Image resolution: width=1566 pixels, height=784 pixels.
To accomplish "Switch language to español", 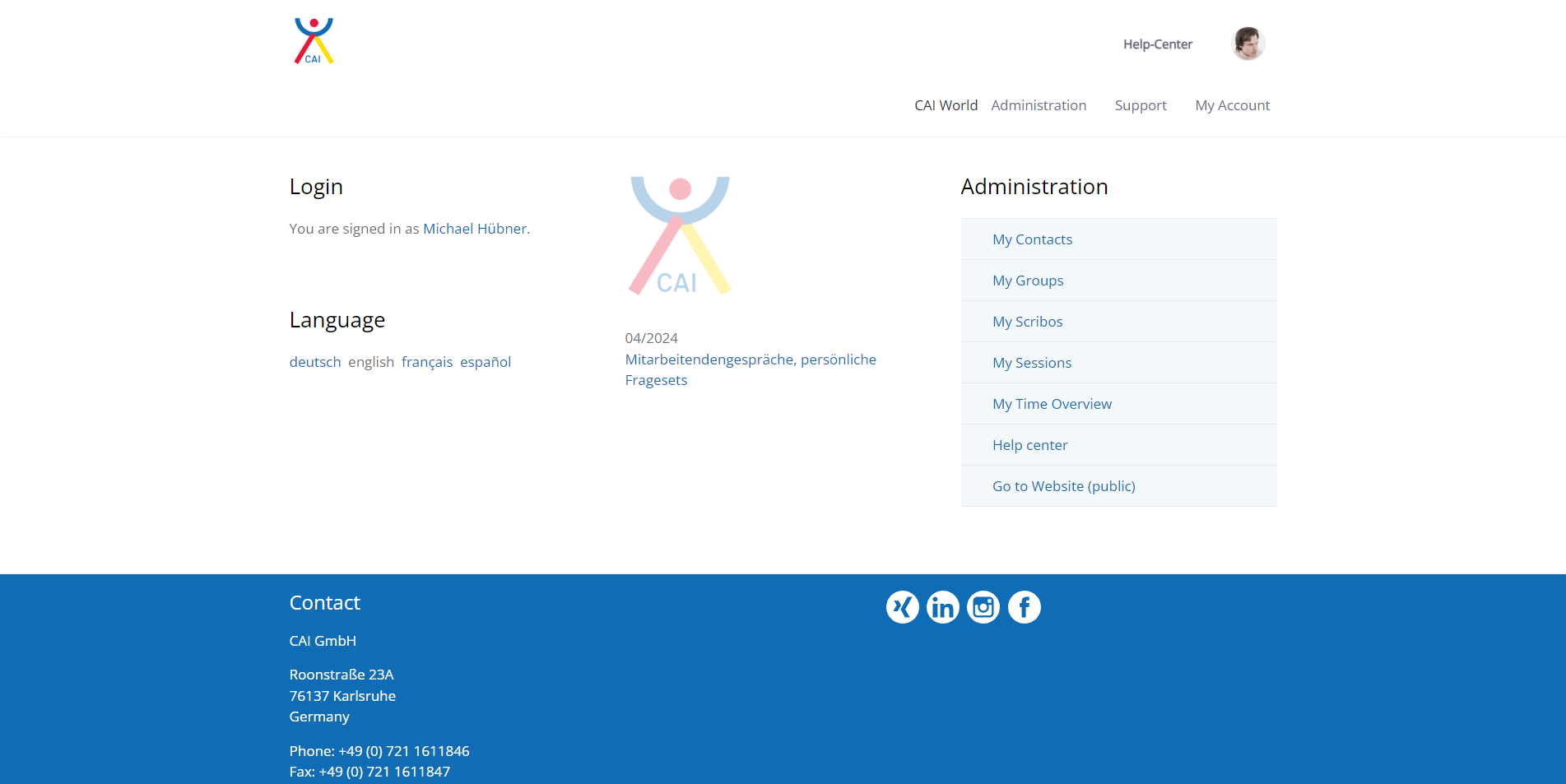I will [x=486, y=362].
